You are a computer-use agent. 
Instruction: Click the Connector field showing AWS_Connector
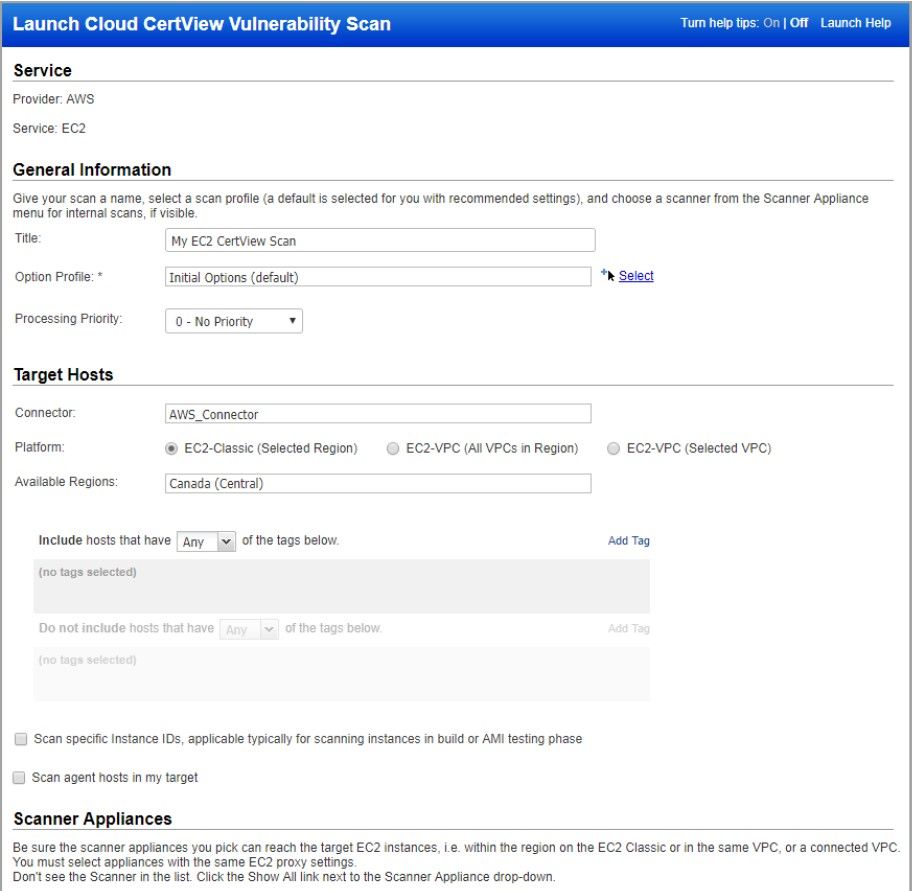pyautogui.click(x=377, y=412)
